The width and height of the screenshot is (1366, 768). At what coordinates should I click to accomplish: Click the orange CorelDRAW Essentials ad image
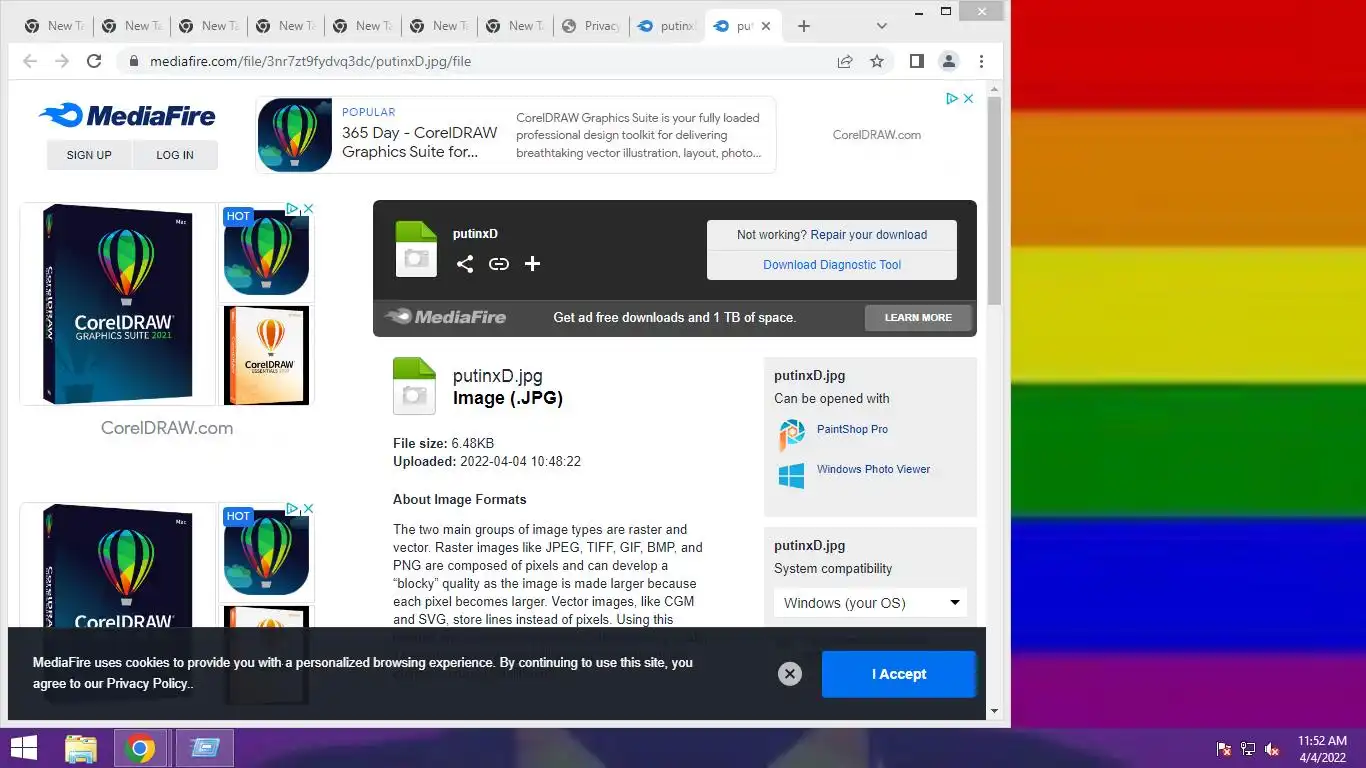pos(266,355)
